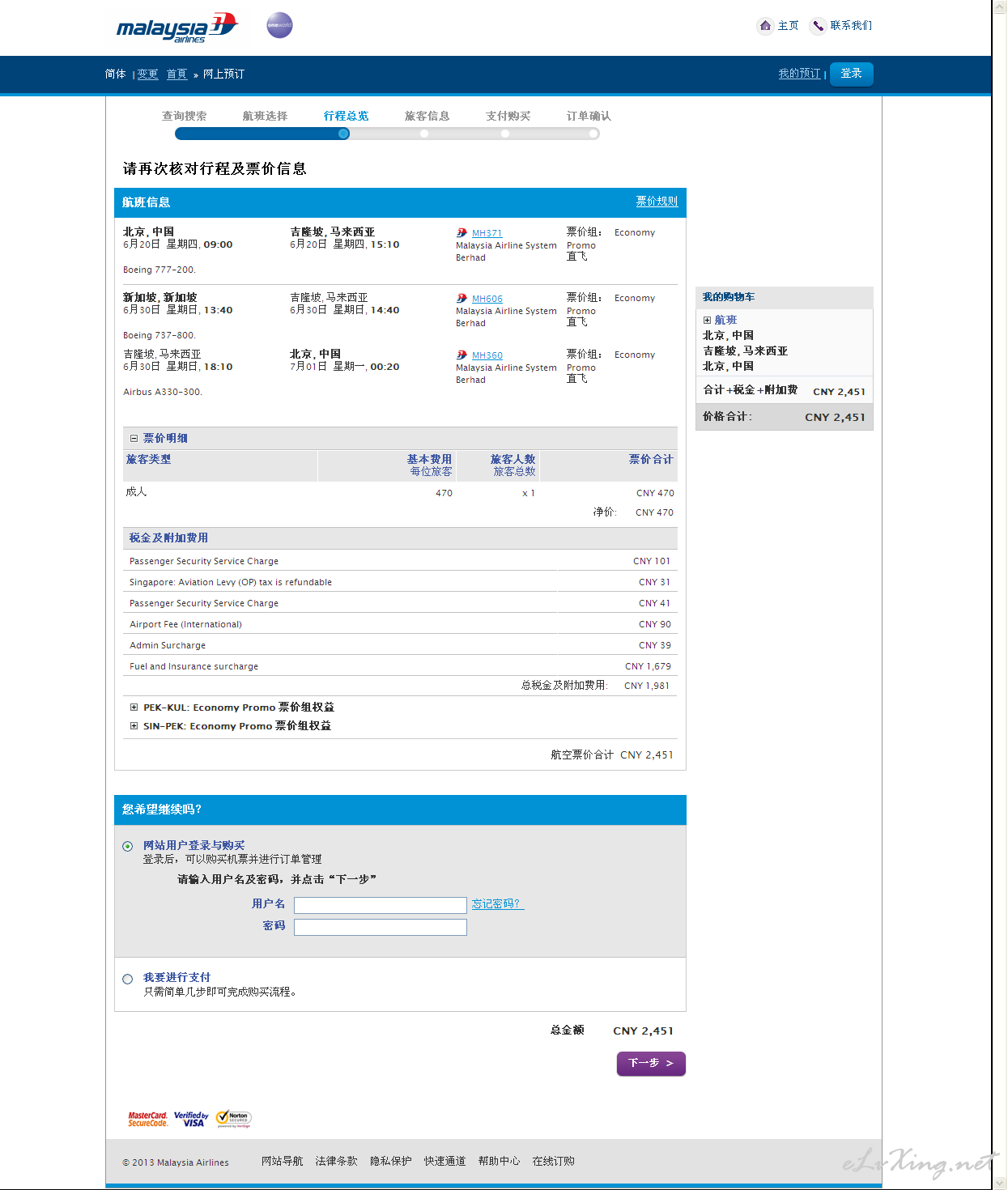Click the Fuel and Insurance surcharge row

pos(400,666)
